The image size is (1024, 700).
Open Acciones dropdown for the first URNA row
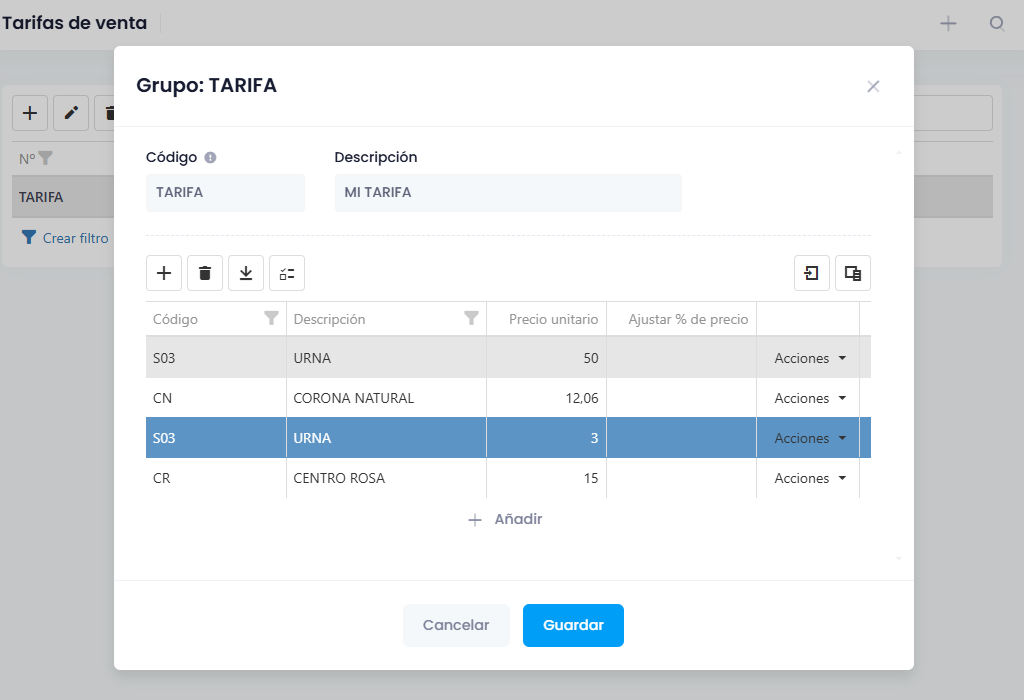(810, 358)
